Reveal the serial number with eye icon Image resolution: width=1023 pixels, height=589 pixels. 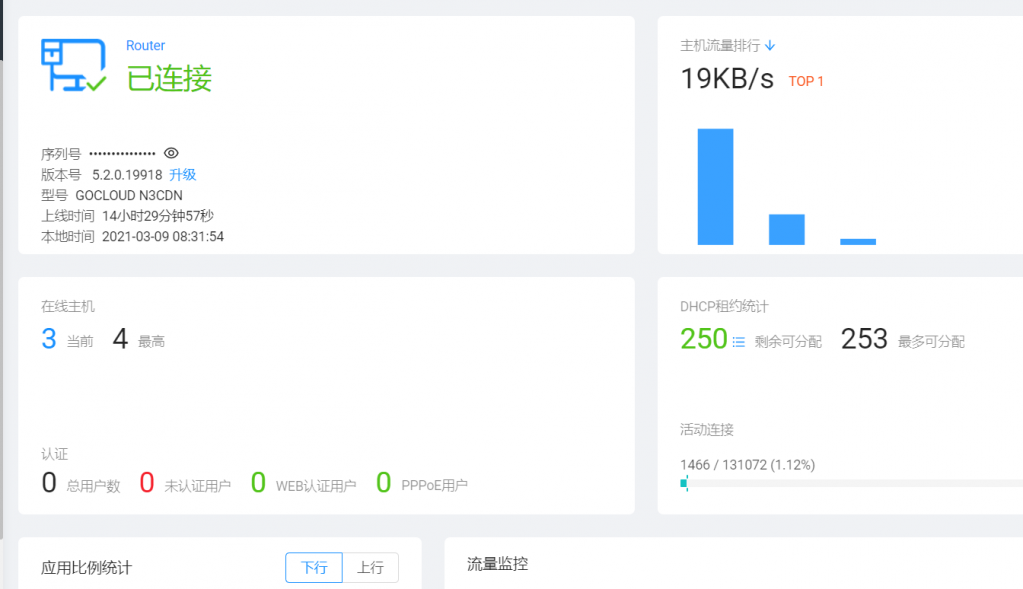[171, 153]
